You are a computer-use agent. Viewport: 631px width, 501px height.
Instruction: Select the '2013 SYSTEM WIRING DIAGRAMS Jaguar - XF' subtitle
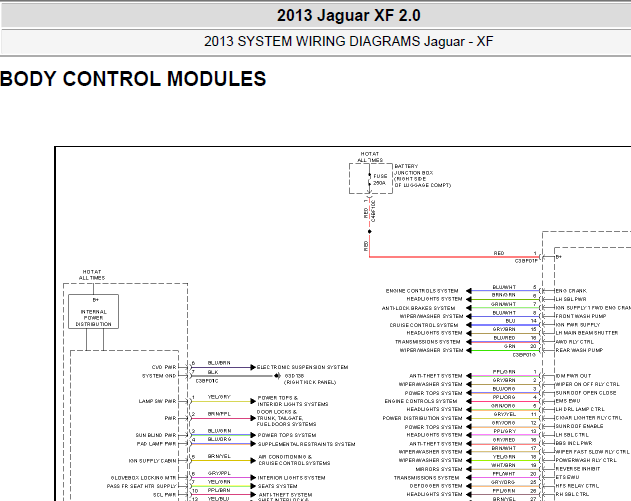348,41
